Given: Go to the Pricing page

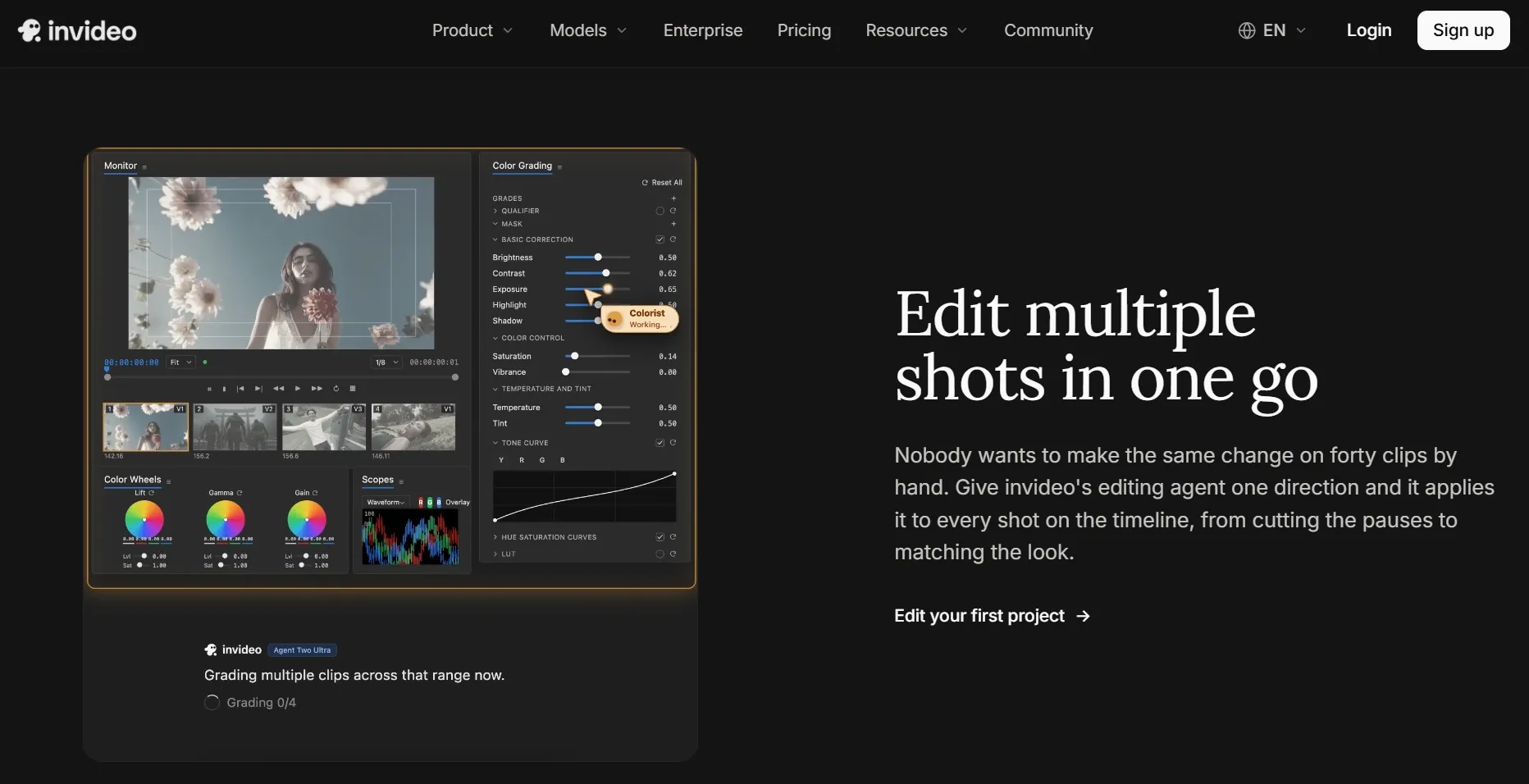Looking at the screenshot, I should click(804, 30).
